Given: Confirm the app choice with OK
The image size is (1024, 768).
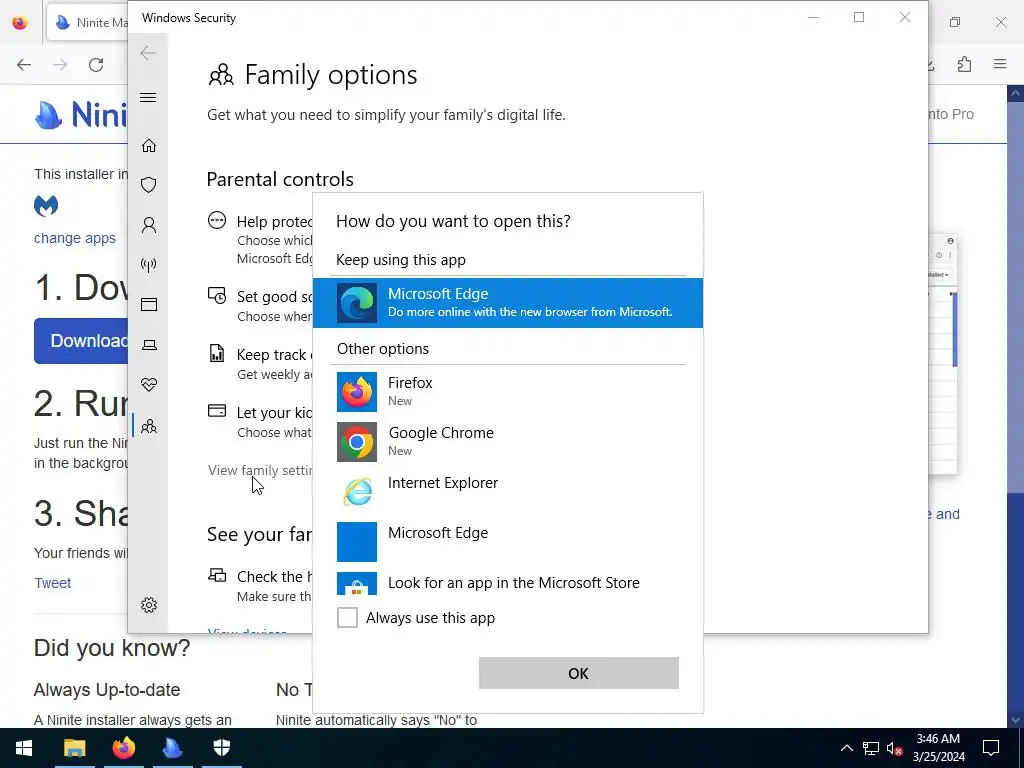Looking at the screenshot, I should [x=579, y=673].
